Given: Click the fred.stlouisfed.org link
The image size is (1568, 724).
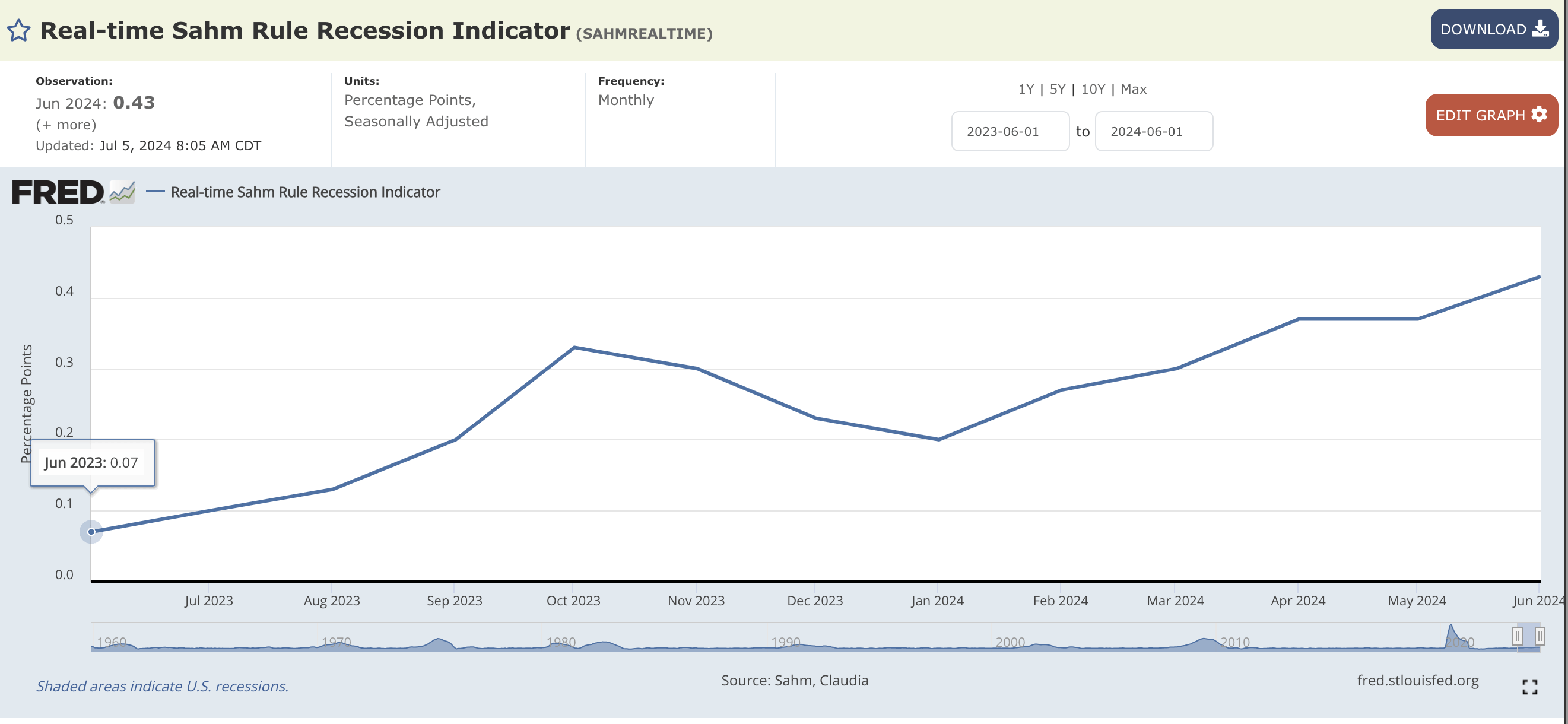Looking at the screenshot, I should coord(1417,680).
